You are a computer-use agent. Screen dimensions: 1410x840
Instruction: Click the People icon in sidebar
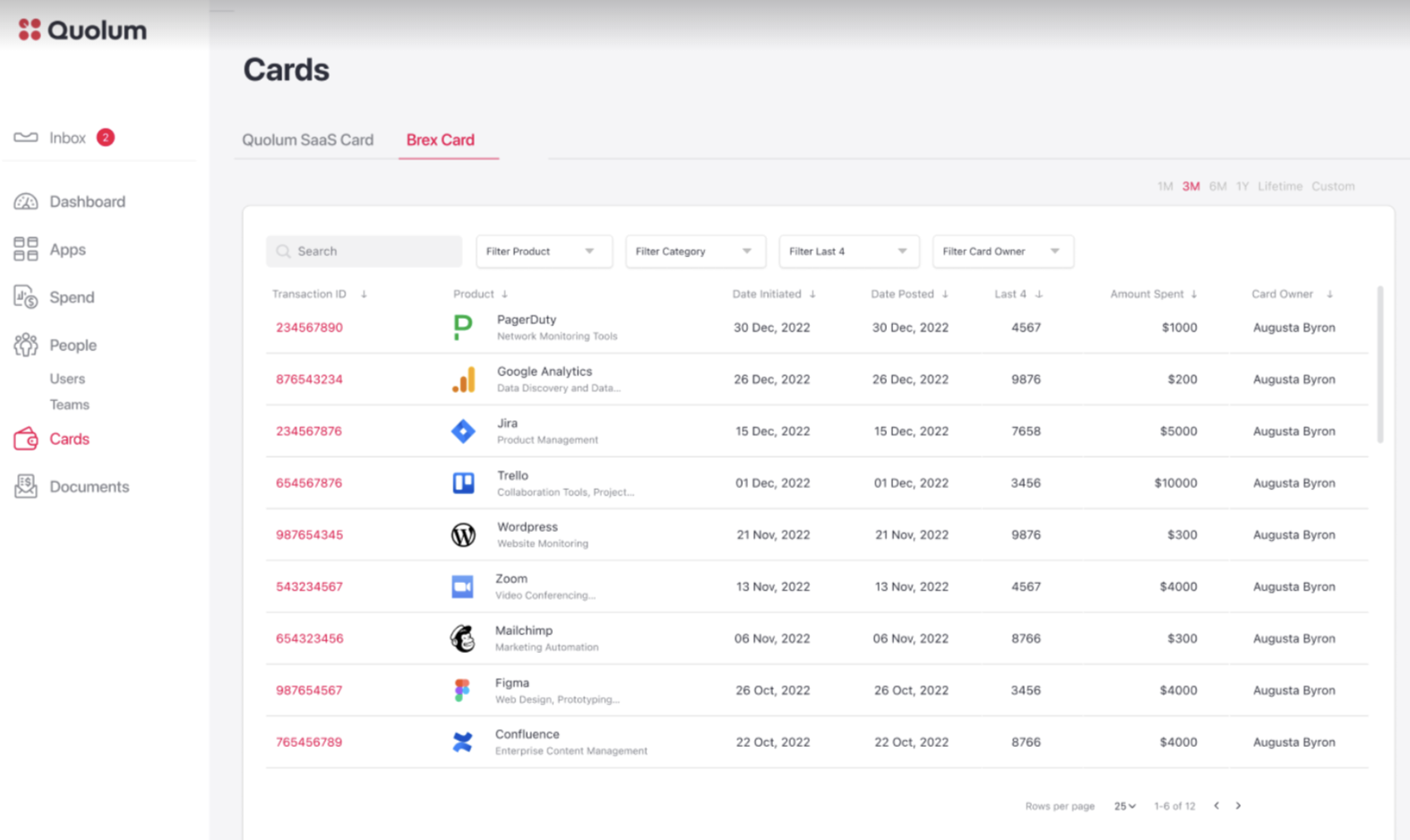(26, 345)
